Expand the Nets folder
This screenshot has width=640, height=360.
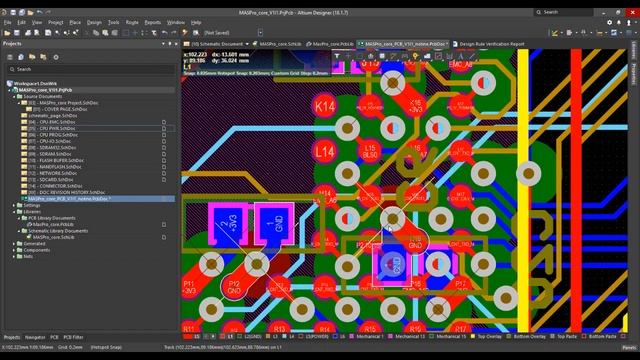point(14,256)
